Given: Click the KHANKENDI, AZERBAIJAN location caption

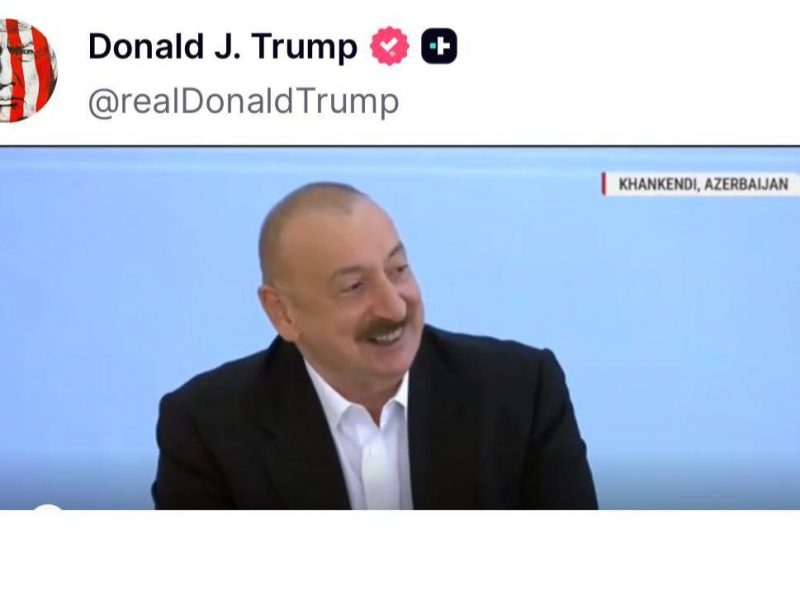Looking at the screenshot, I should click(x=703, y=184).
